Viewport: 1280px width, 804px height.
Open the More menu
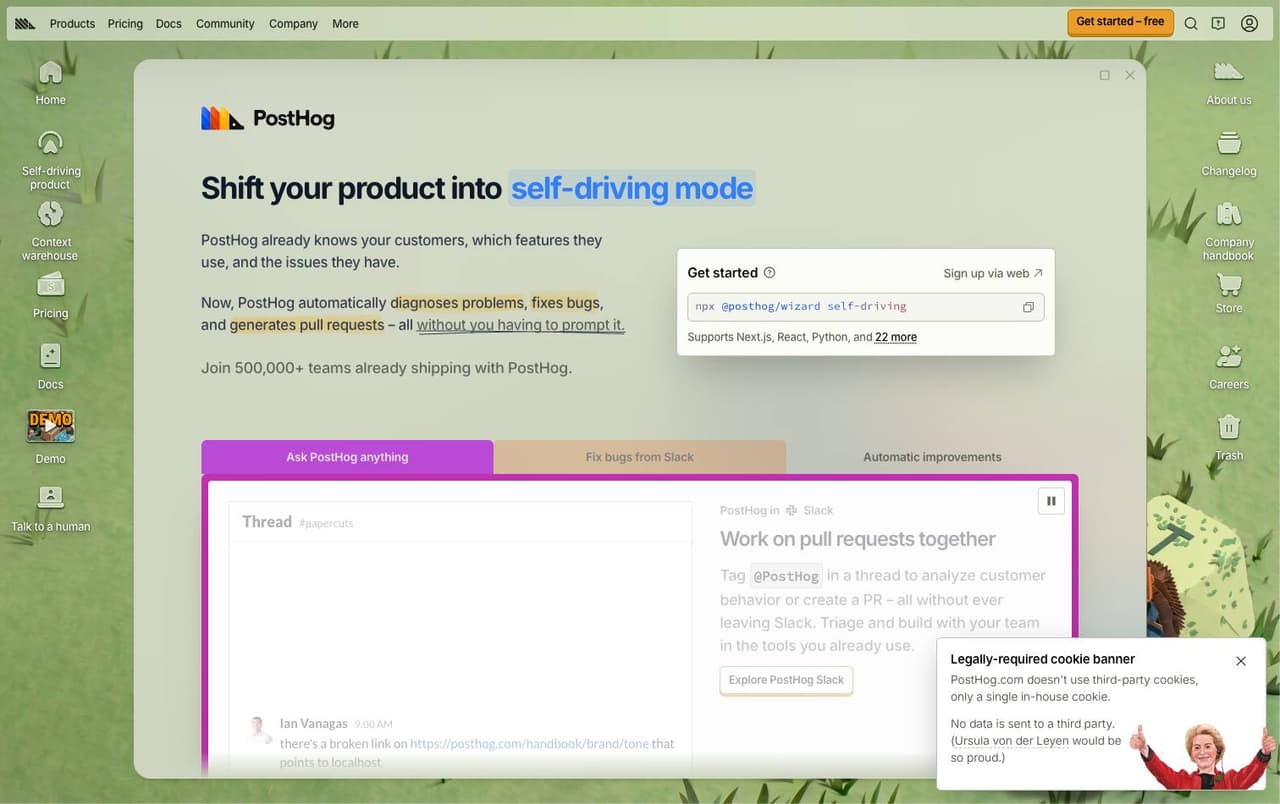tap(345, 24)
